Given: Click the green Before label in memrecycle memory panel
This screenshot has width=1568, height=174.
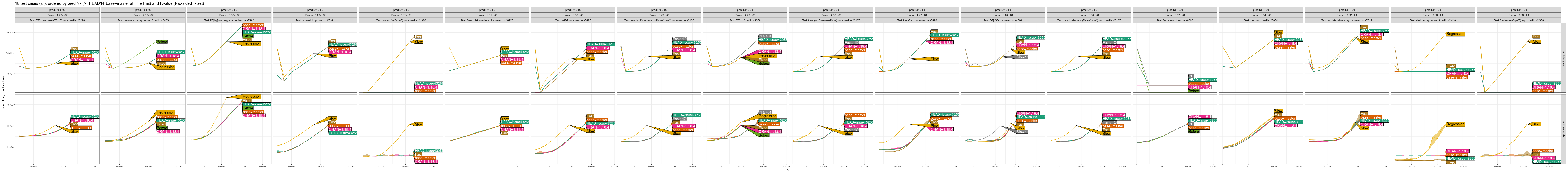Looking at the screenshot, I should 162,42.
